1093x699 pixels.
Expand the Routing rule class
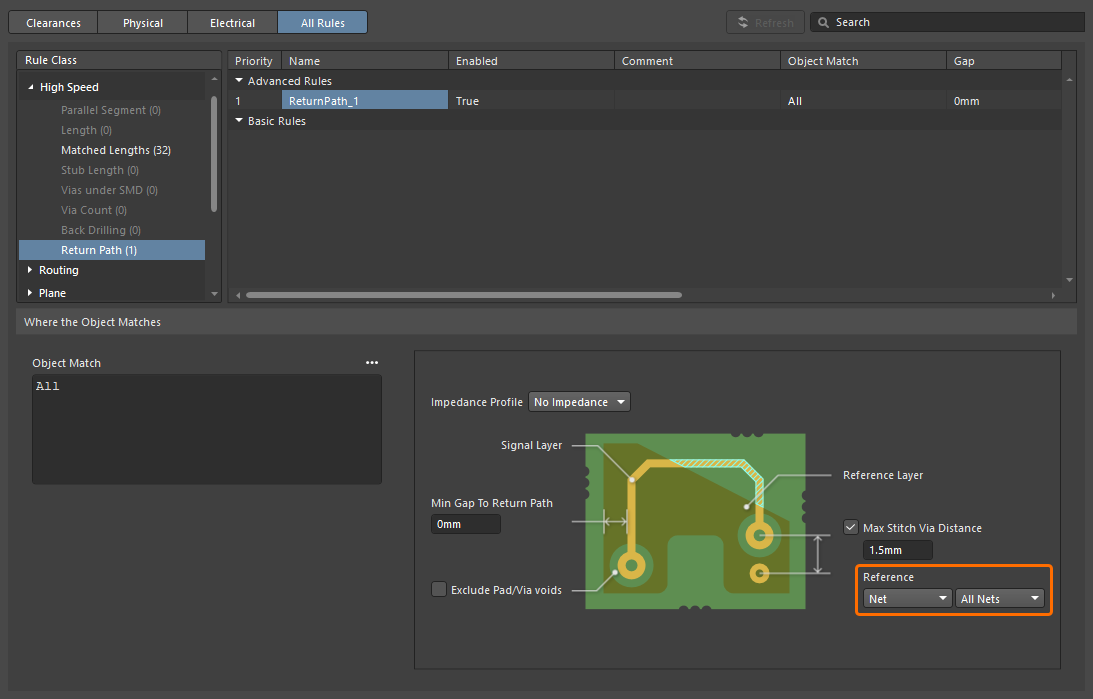29,270
